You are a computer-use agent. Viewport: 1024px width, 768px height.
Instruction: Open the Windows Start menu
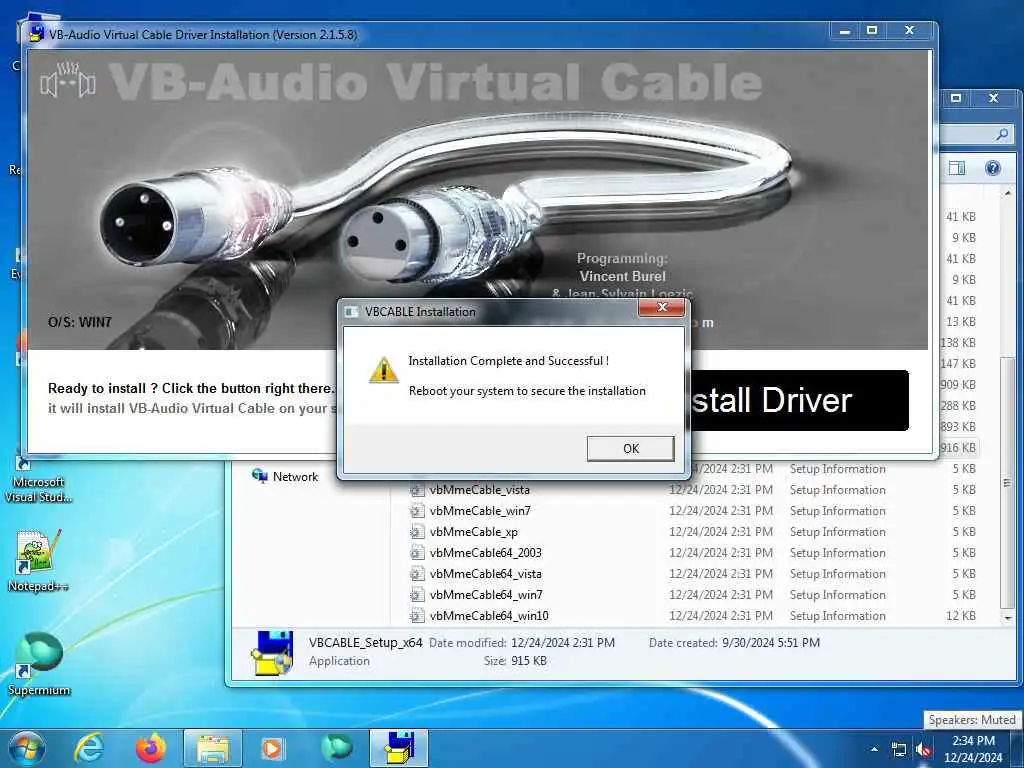(27, 748)
